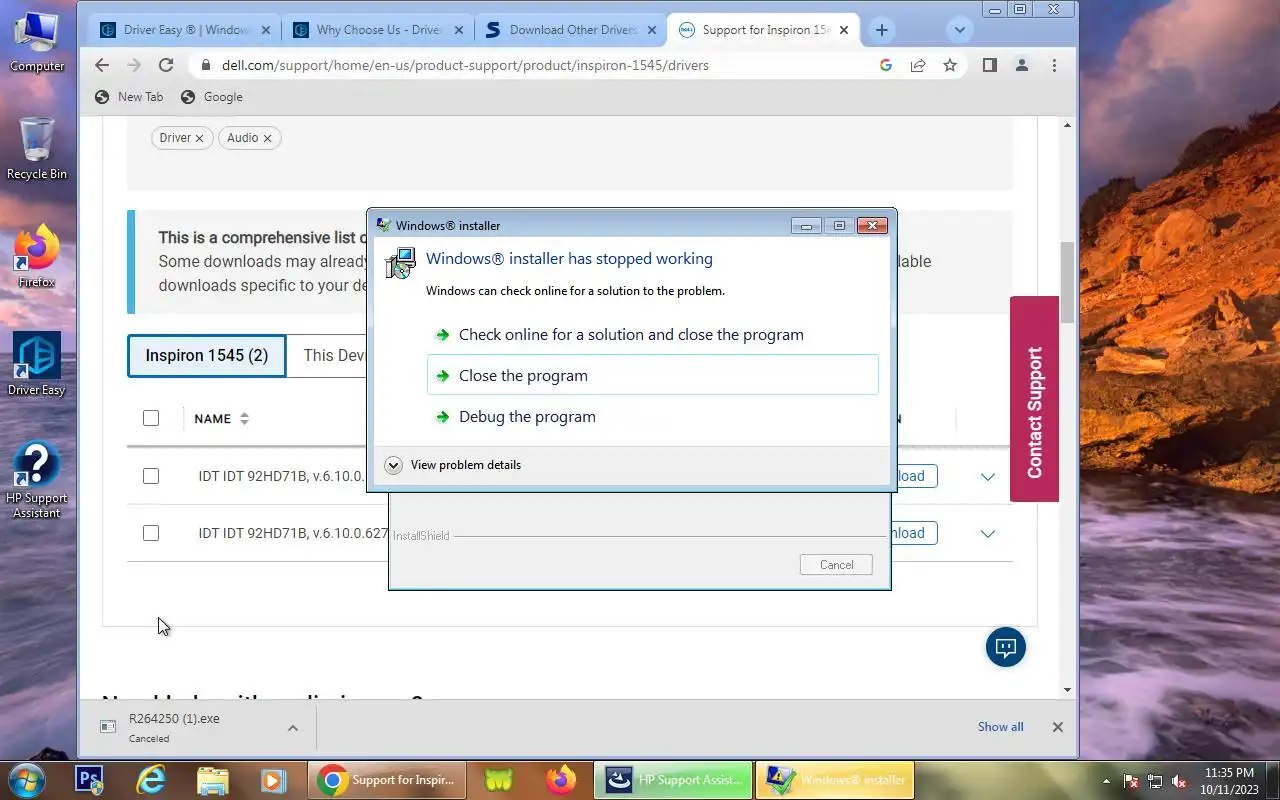Click the Windows Start orb
This screenshot has width=1280, height=800.
pos(26,780)
